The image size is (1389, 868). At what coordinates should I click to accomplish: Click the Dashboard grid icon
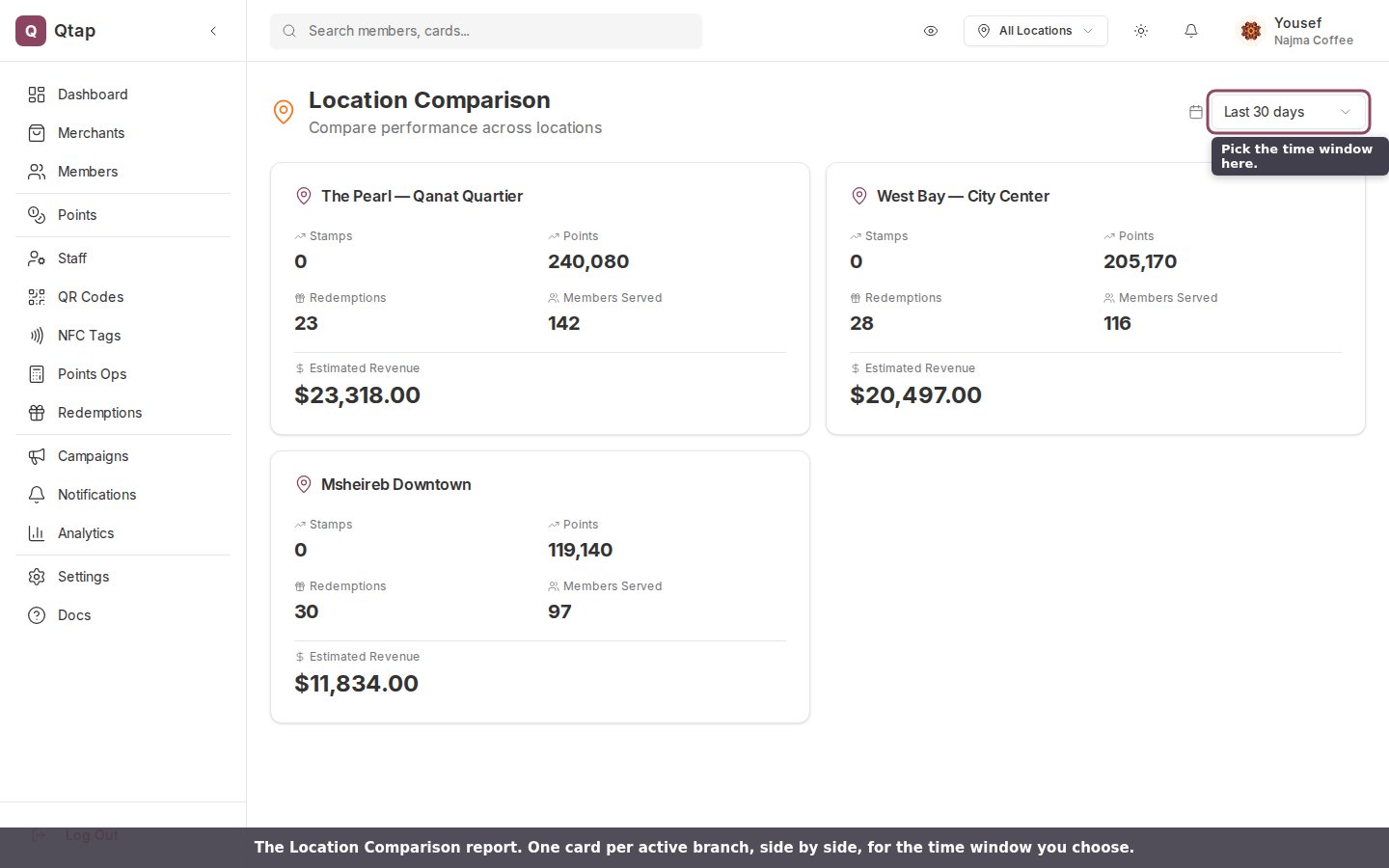(x=37, y=95)
